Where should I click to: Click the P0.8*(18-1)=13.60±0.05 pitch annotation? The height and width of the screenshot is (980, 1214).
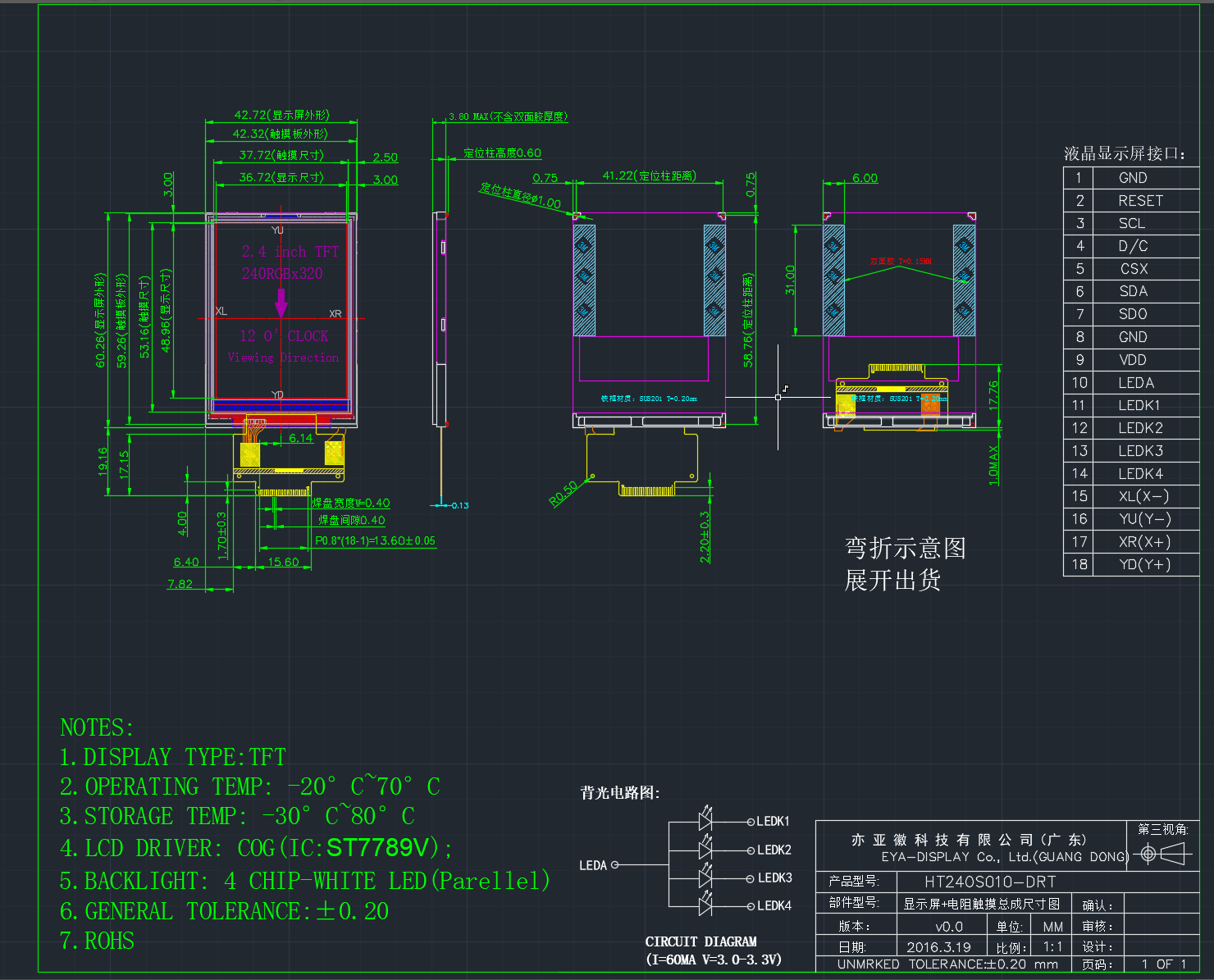tap(376, 540)
